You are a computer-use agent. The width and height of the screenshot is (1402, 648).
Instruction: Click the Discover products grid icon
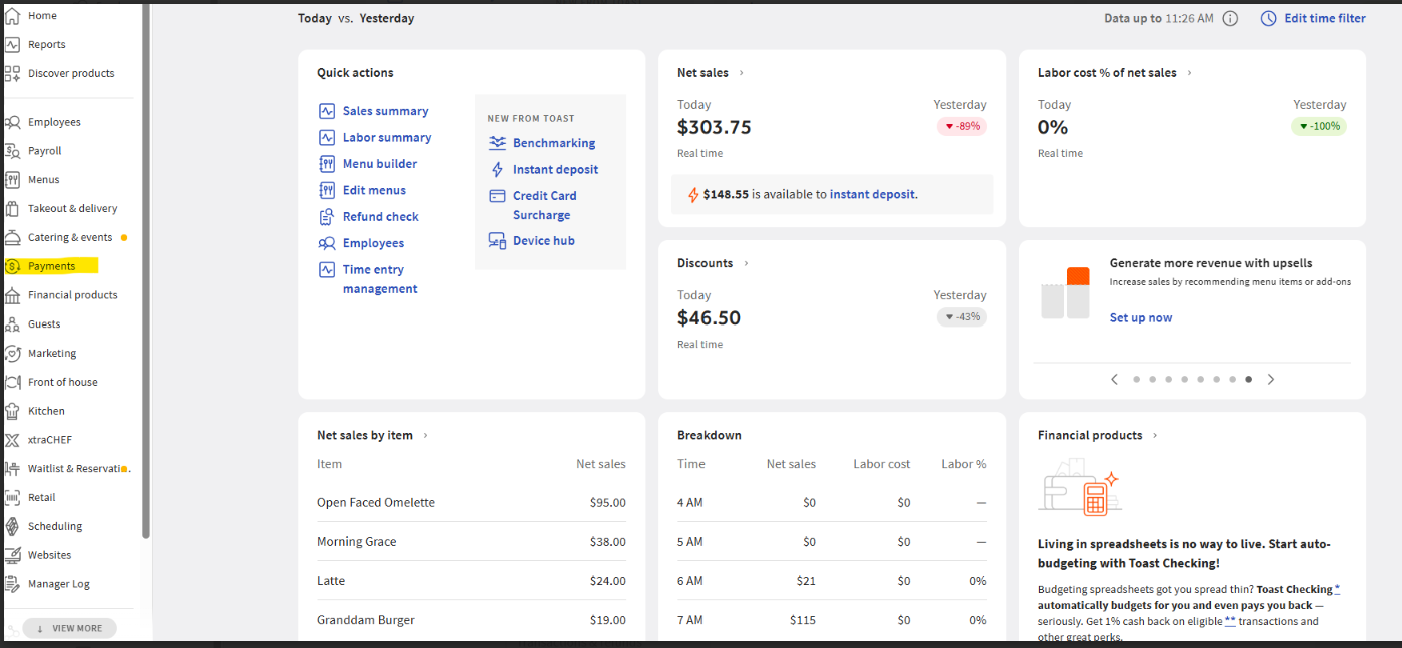point(13,73)
